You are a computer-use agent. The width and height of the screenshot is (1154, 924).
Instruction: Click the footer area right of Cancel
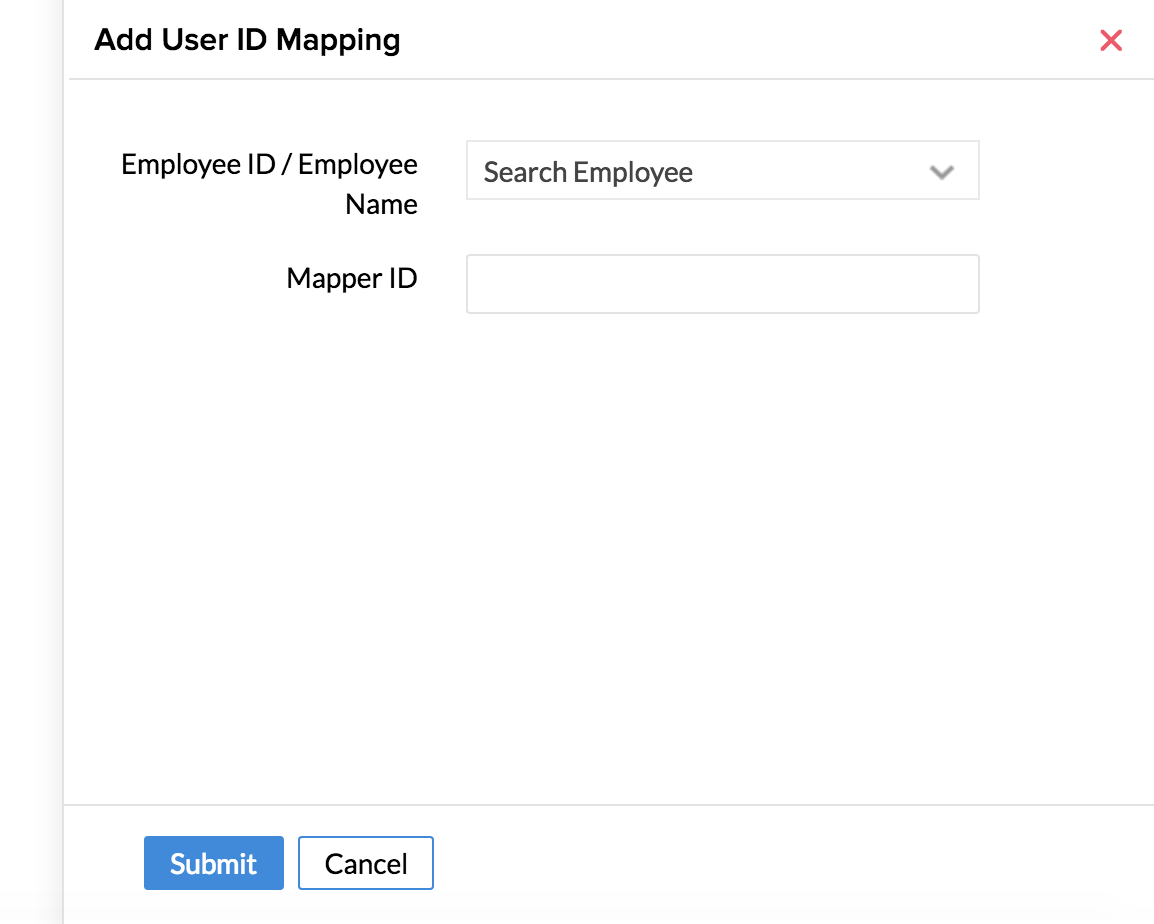pos(780,863)
